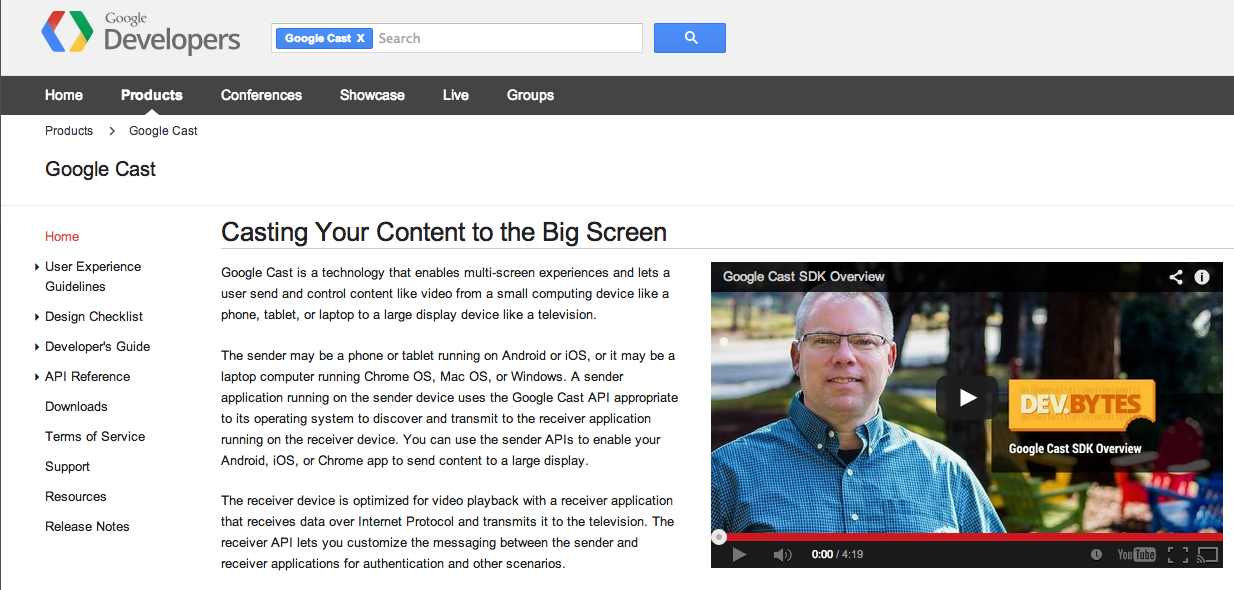Expand the Developer's Guide arrow

coord(37,347)
